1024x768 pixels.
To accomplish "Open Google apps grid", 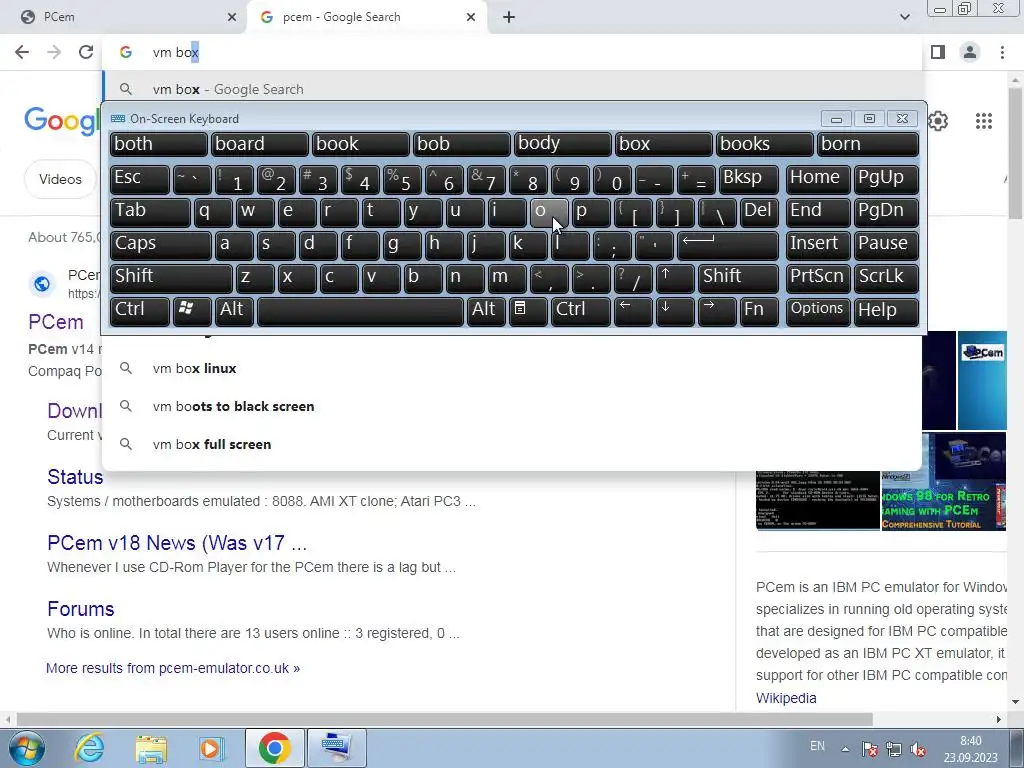I will point(984,121).
